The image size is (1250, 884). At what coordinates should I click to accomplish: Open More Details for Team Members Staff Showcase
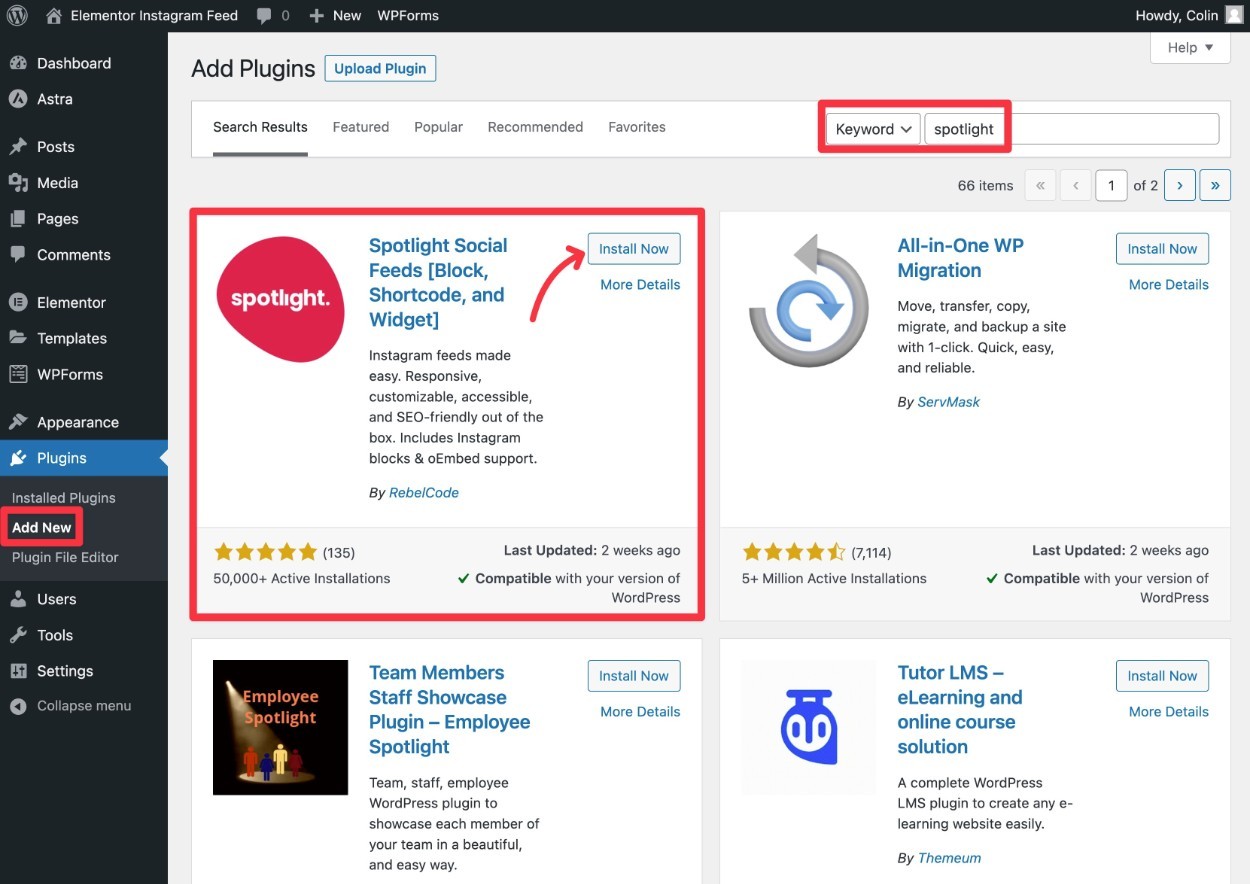640,712
